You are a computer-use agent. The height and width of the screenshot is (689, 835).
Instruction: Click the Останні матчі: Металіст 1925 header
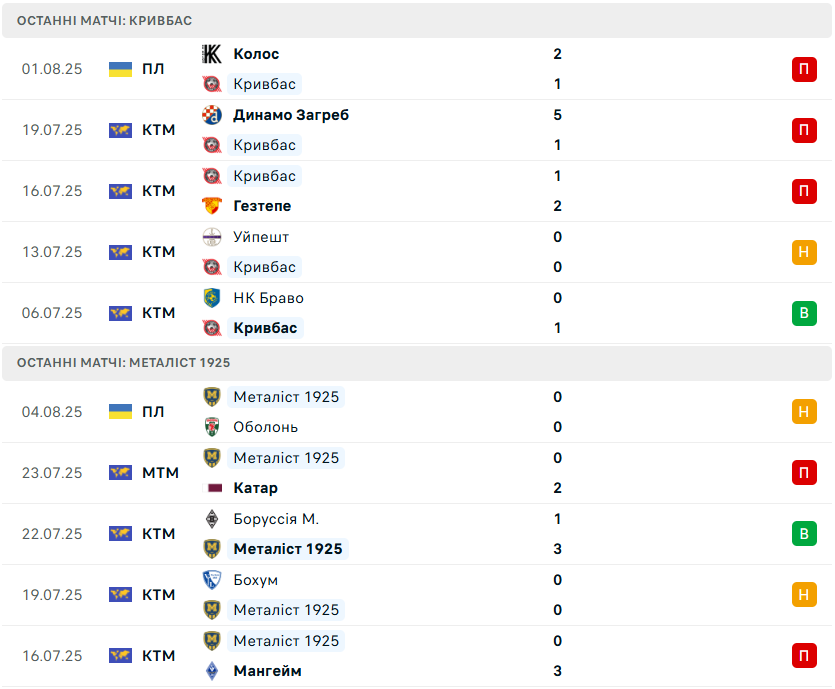[124, 363]
